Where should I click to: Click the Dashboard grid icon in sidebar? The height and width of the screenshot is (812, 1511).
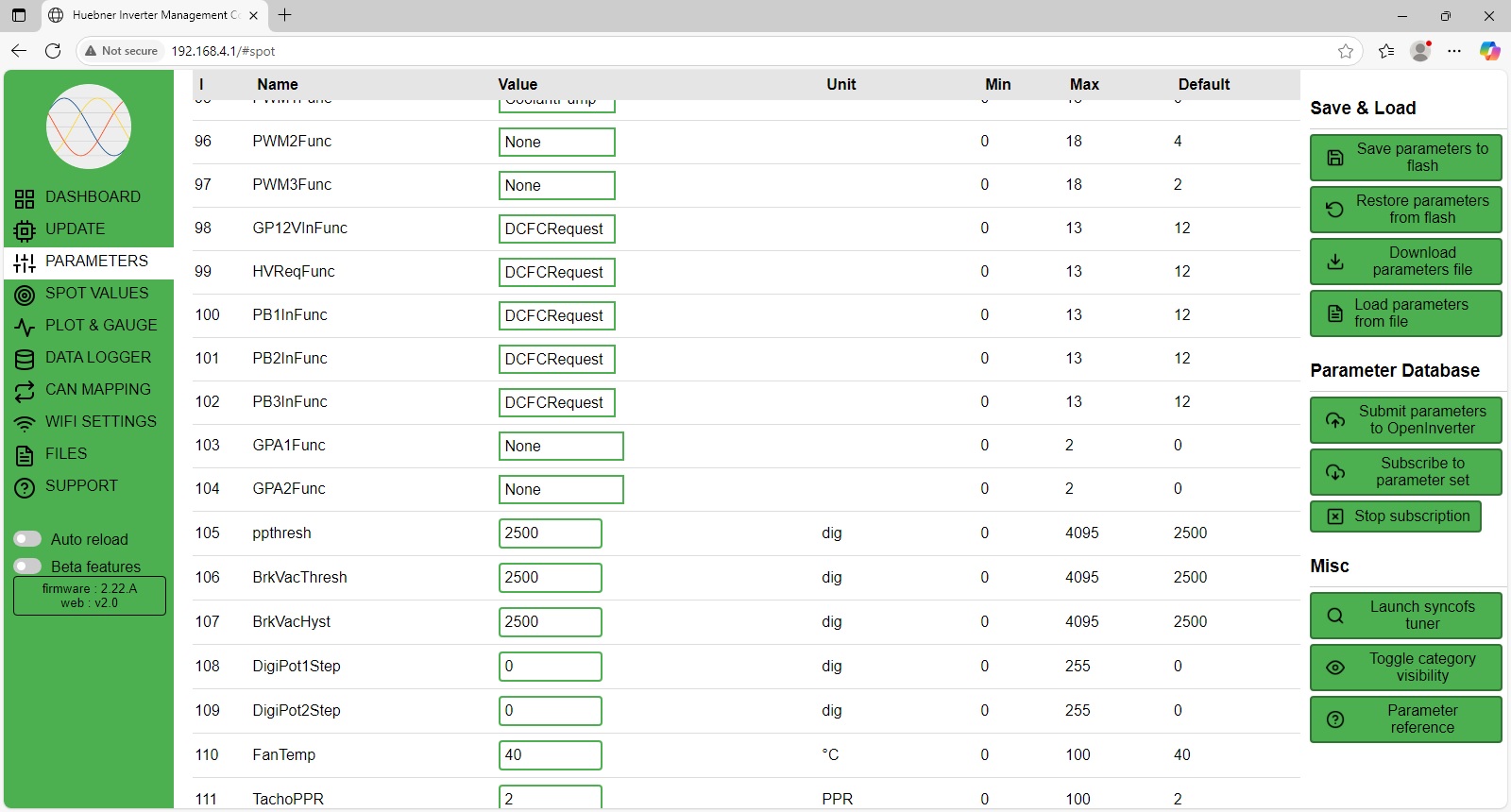point(25,198)
